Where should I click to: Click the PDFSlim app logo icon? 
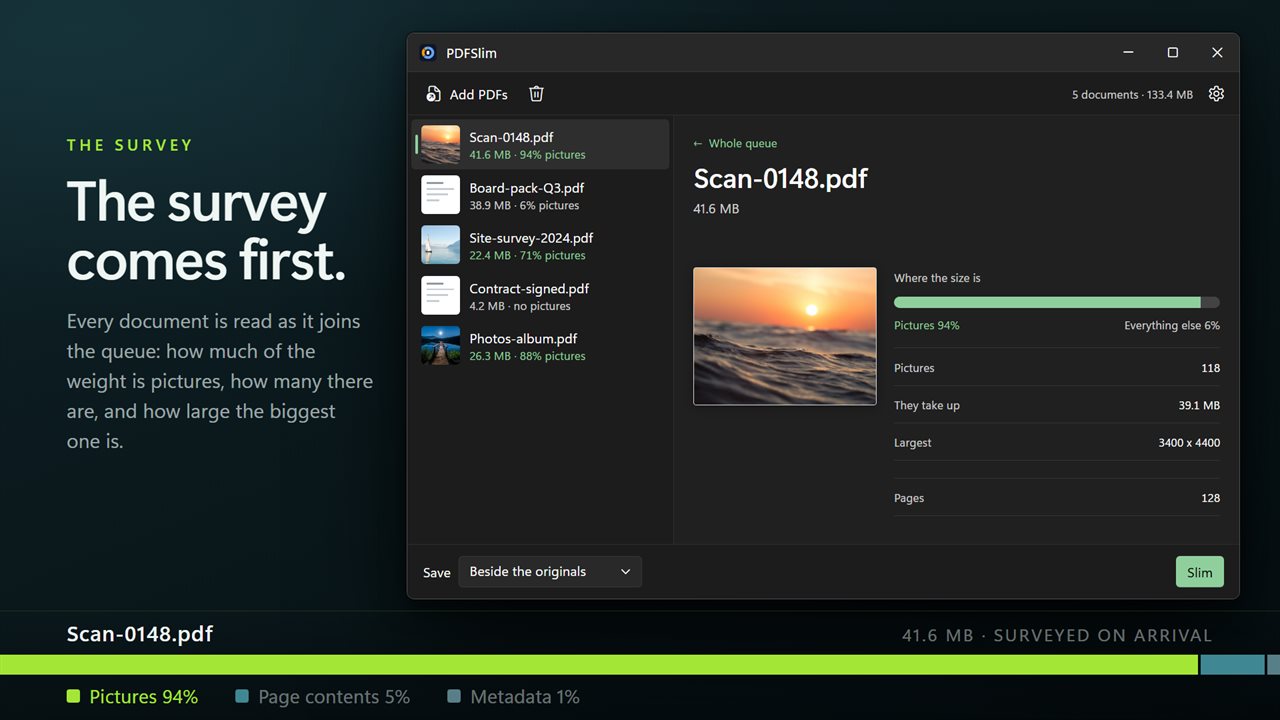428,53
